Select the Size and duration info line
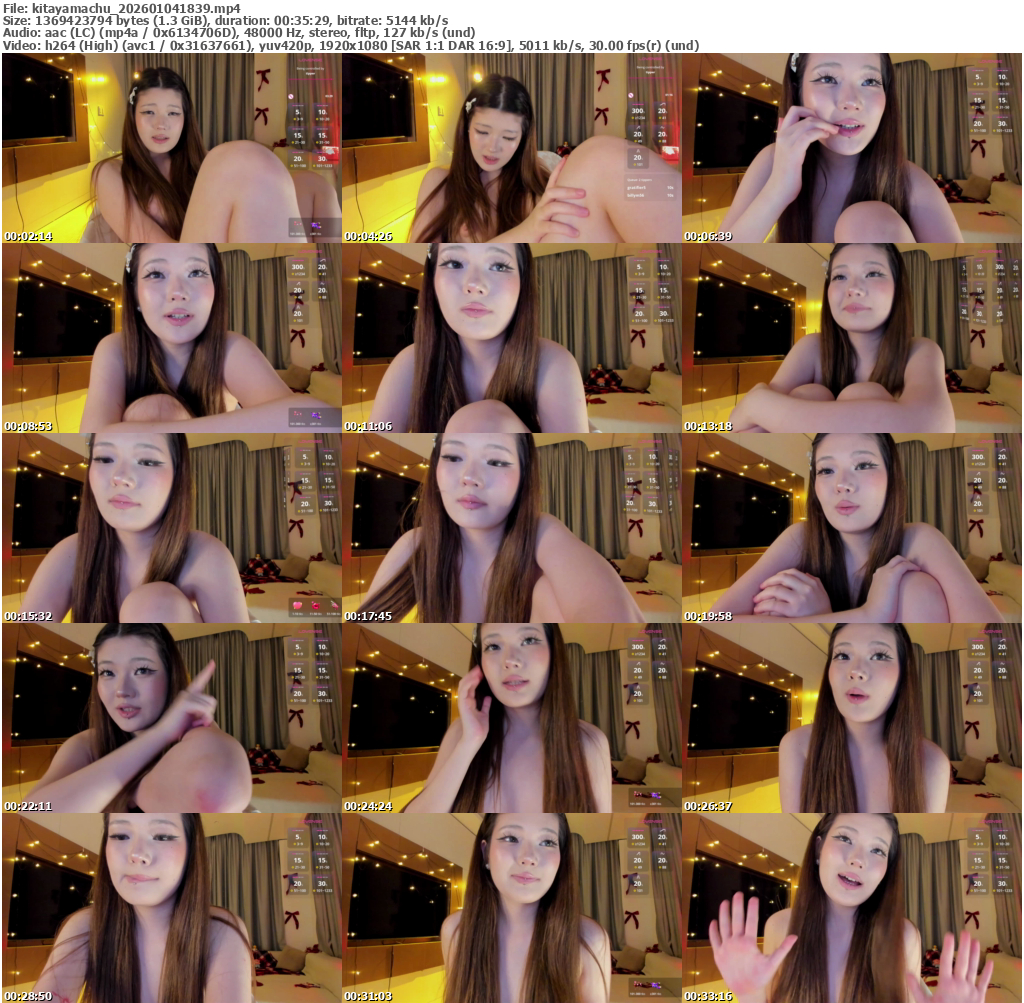This screenshot has width=1024, height=1003. pyautogui.click(x=226, y=20)
